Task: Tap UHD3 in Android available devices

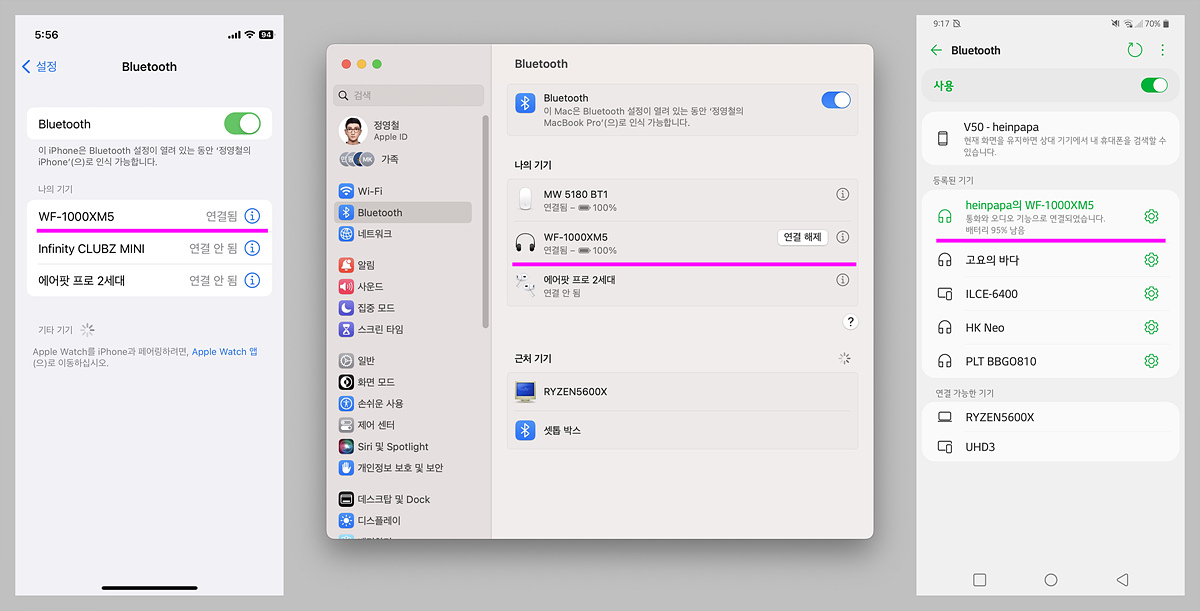Action: [x=1050, y=447]
